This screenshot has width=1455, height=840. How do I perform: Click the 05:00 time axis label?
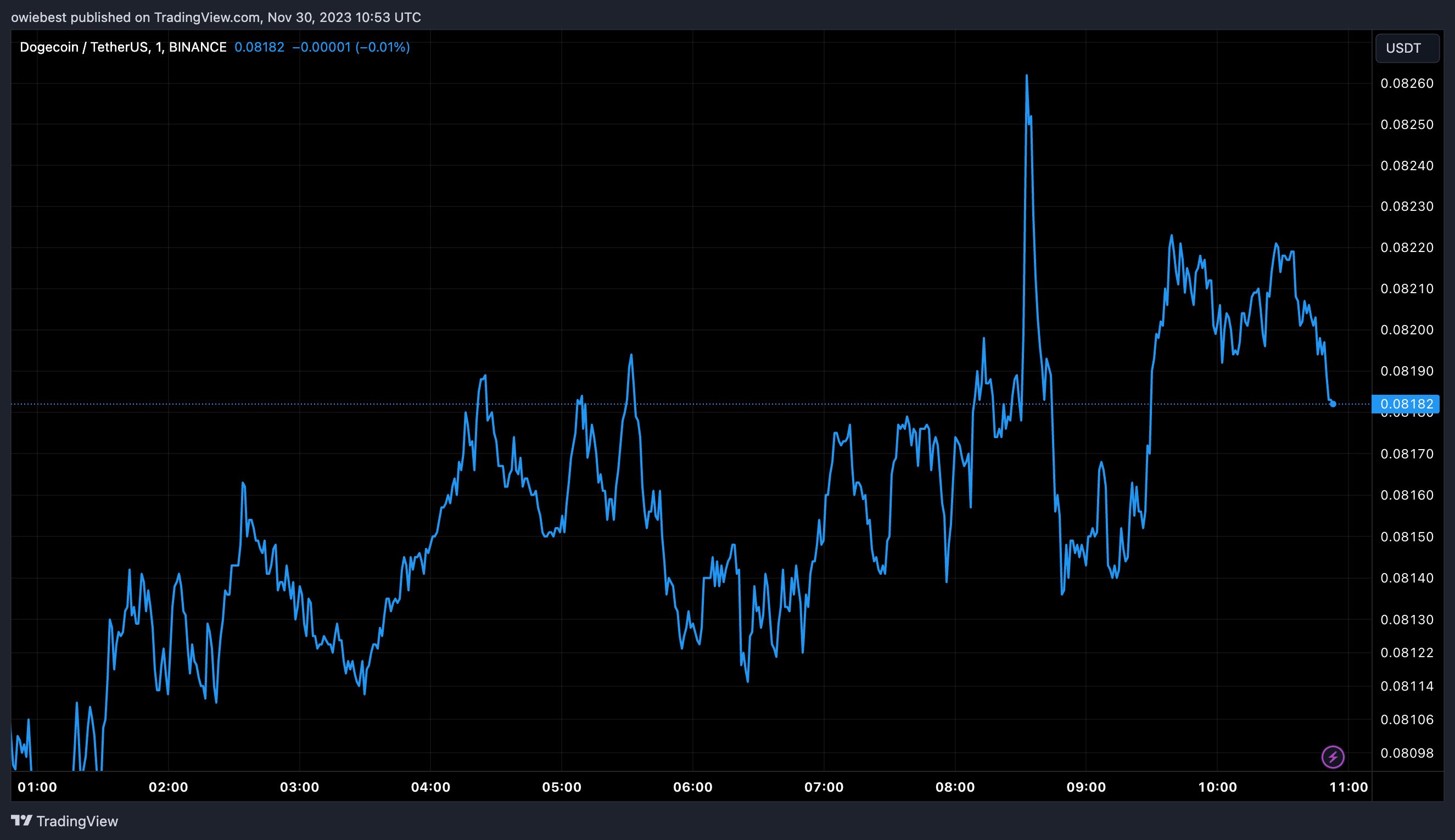561,787
